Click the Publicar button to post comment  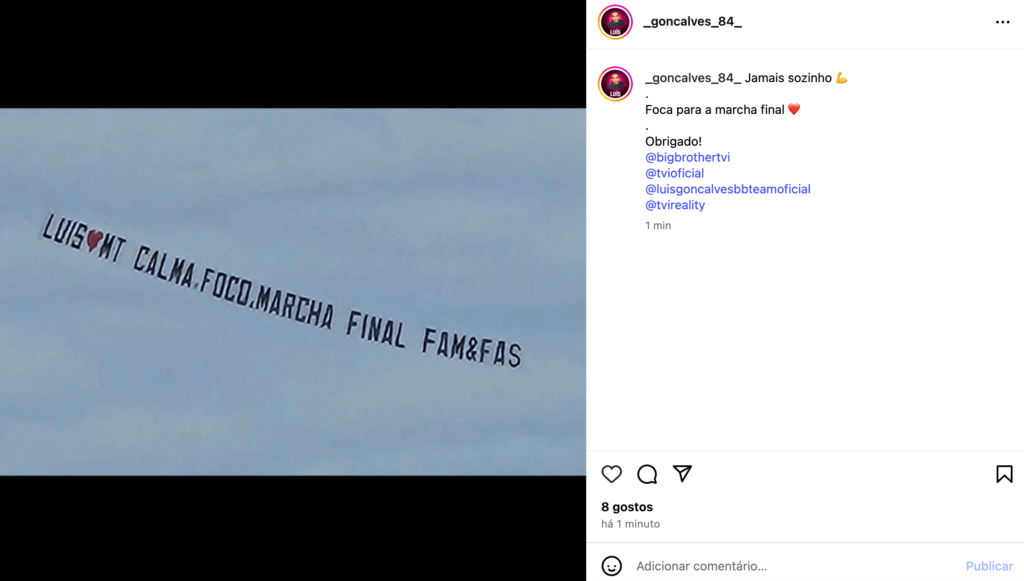coord(989,566)
